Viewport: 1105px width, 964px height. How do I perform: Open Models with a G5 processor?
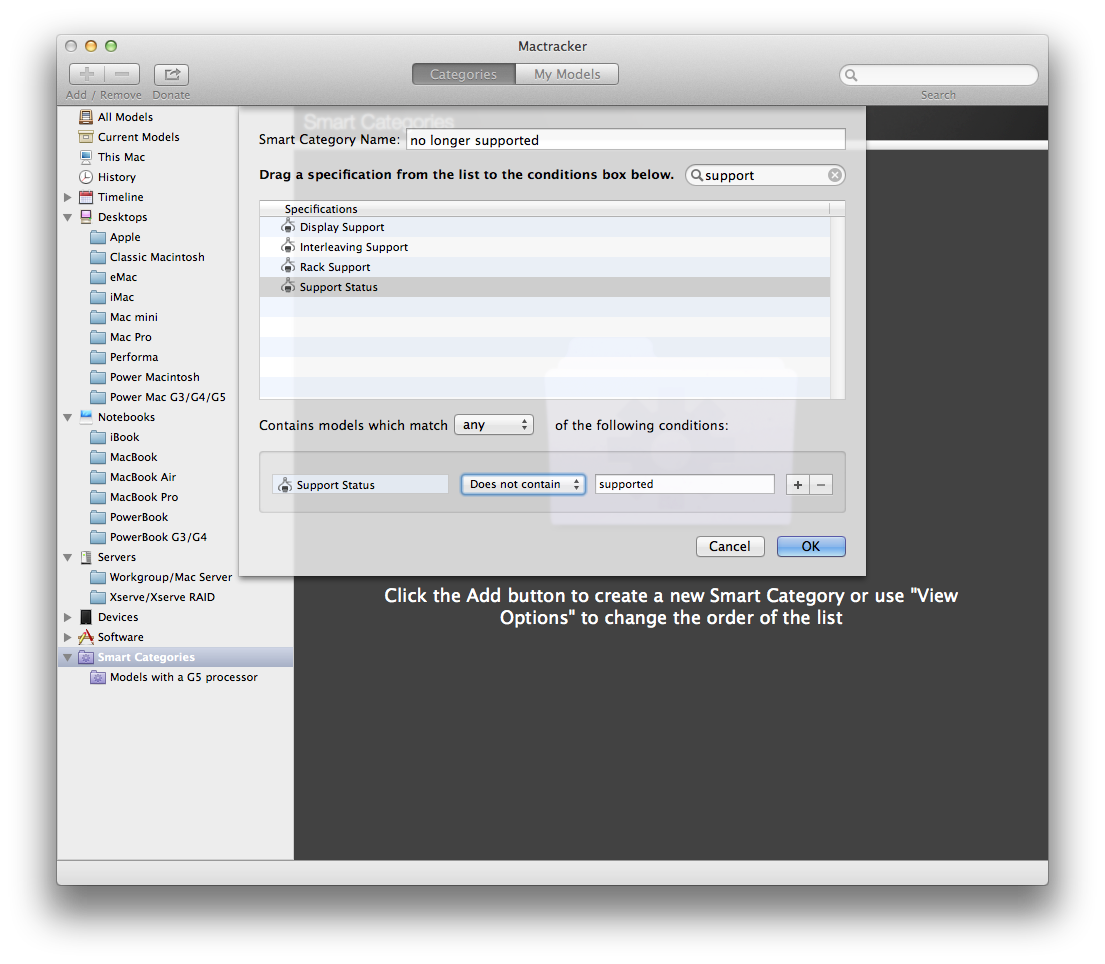[x=174, y=677]
